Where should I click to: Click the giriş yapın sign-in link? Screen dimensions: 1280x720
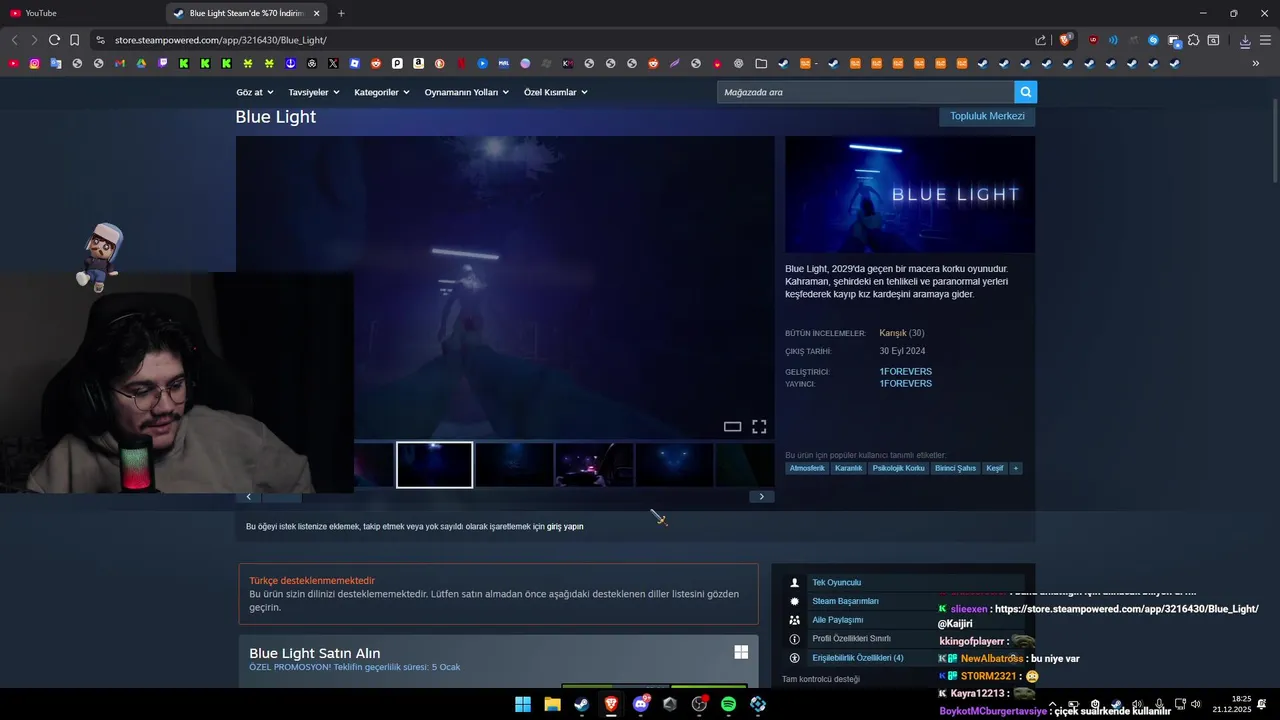(565, 526)
